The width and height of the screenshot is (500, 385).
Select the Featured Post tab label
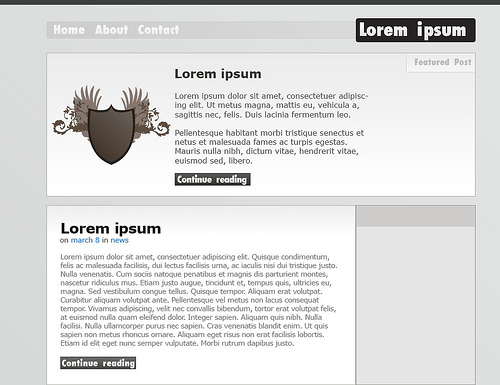click(x=443, y=62)
